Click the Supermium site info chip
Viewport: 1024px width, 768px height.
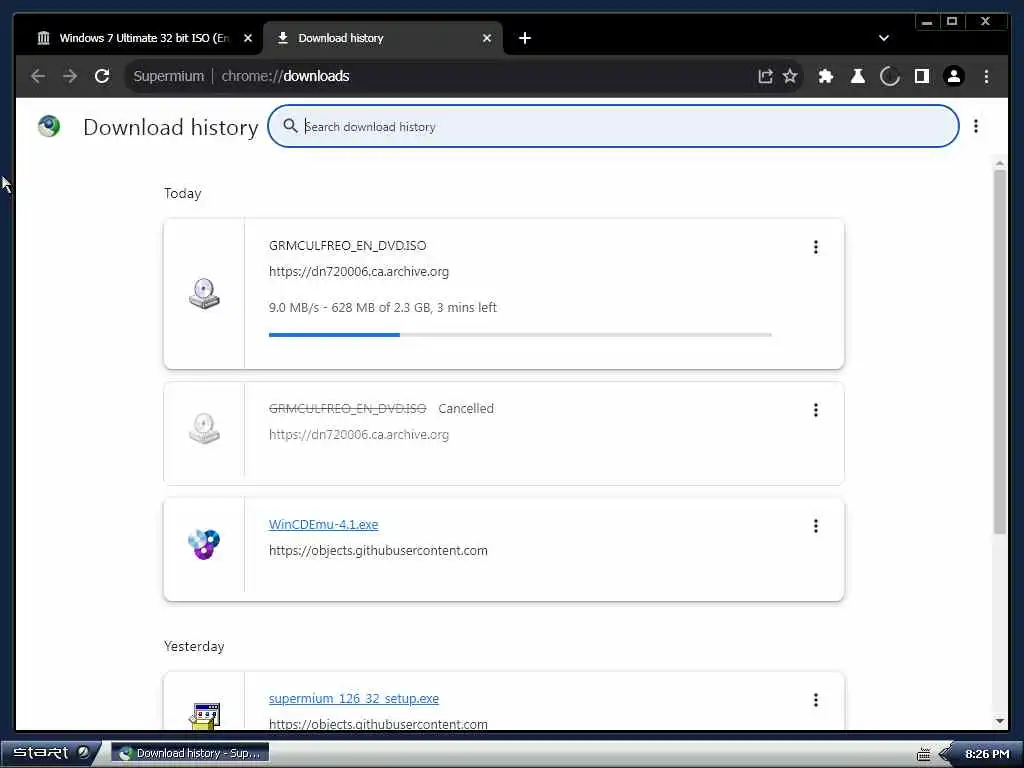point(168,76)
